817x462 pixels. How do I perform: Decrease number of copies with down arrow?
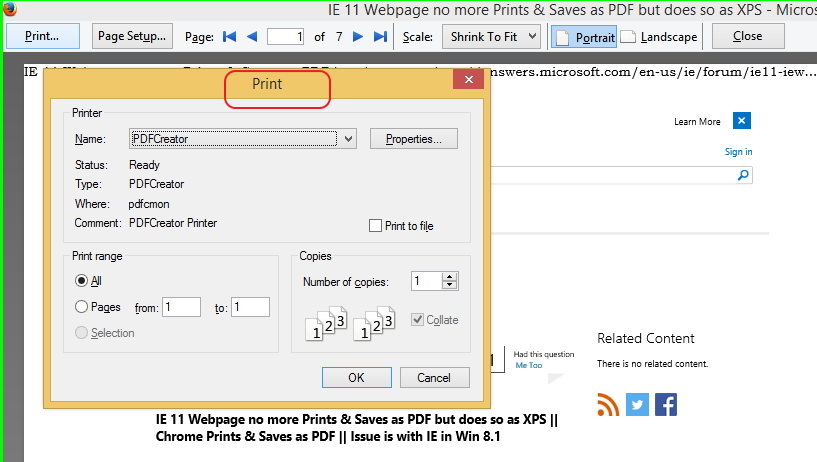click(449, 285)
